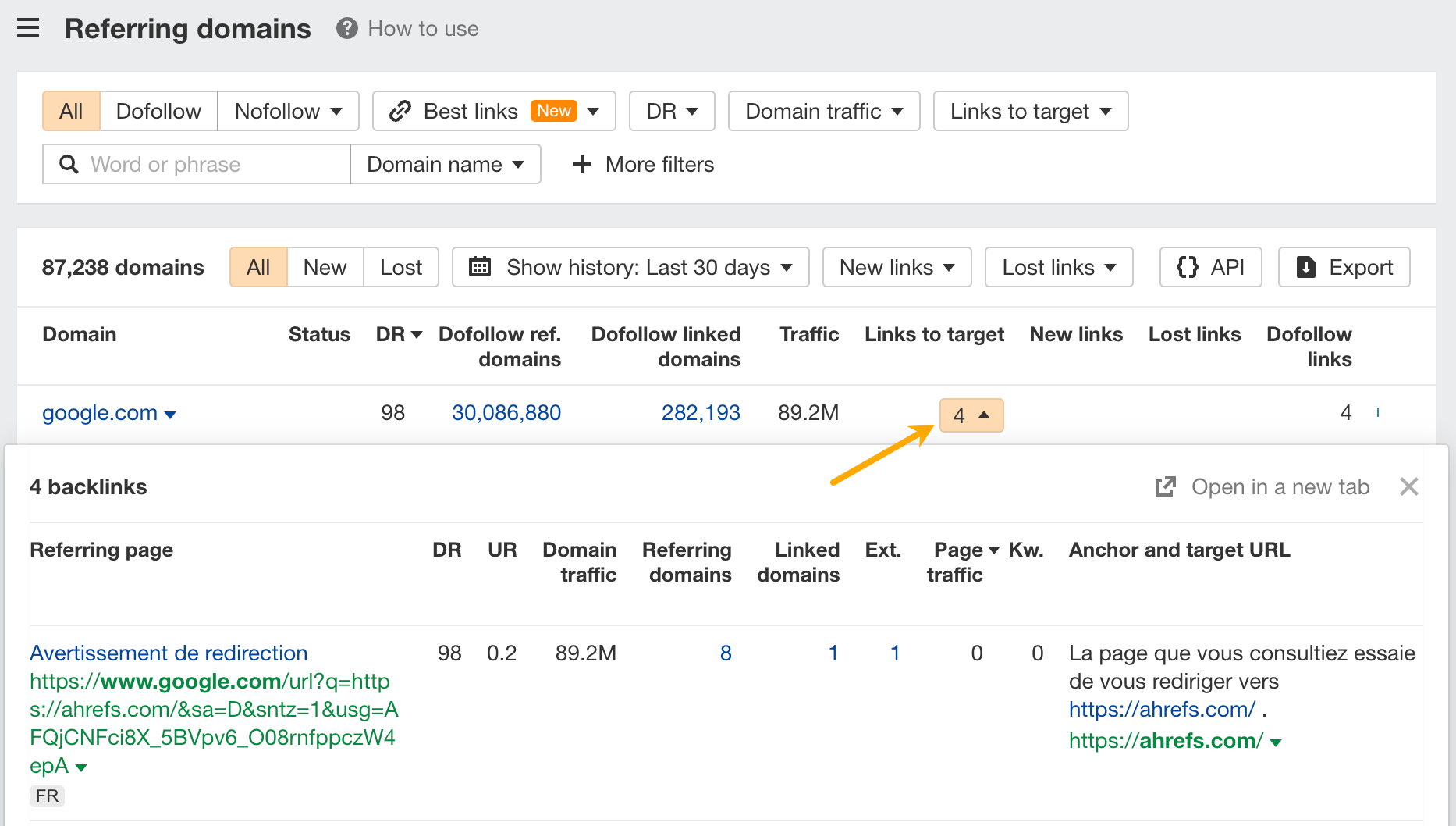Click the How to use help icon
Image resolution: width=1456 pixels, height=826 pixels.
346,28
